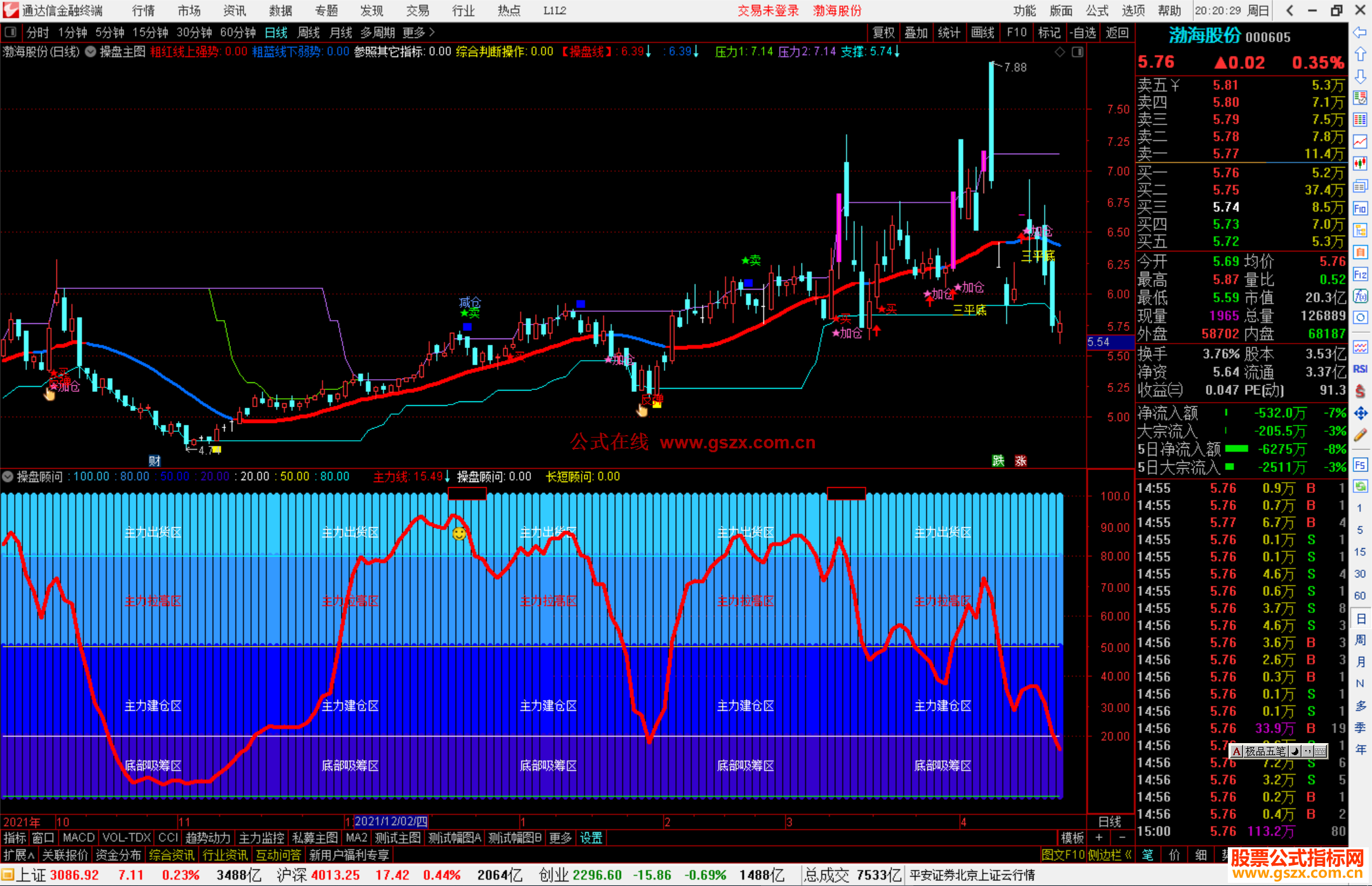Screen dimensions: 1372x886
Task: Open the 新用户福利专享 link
Action: pos(349,855)
